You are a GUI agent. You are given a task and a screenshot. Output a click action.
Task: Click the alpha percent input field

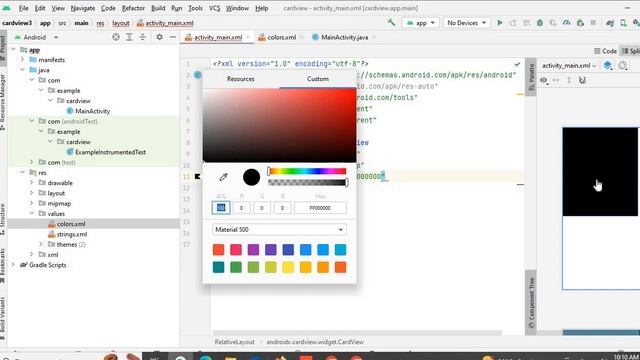[x=221, y=208]
